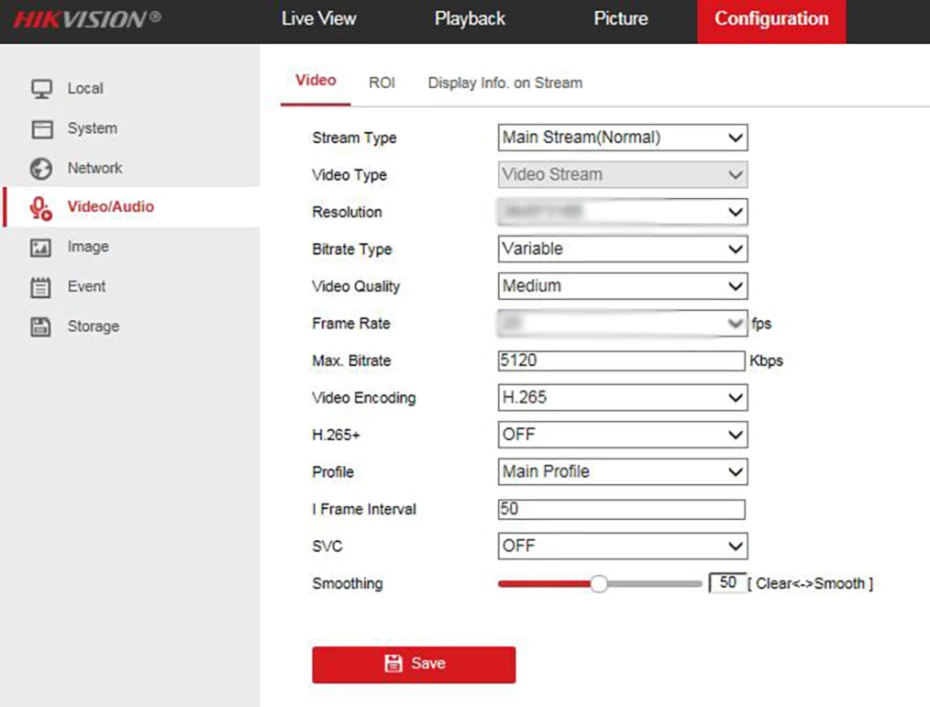Click the Smoothing slider handle
The image size is (930, 707).
click(x=599, y=584)
